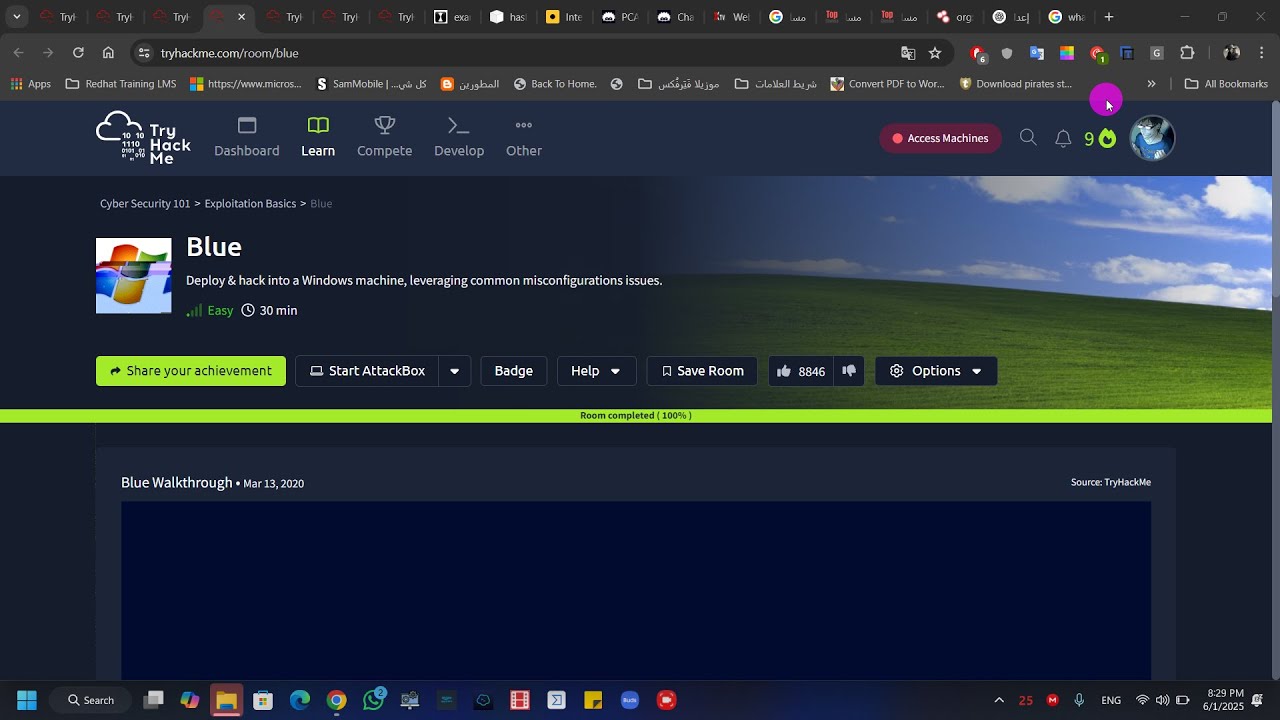Viewport: 1280px width, 720px height.
Task: Open the Learn menu
Action: [x=318, y=138]
